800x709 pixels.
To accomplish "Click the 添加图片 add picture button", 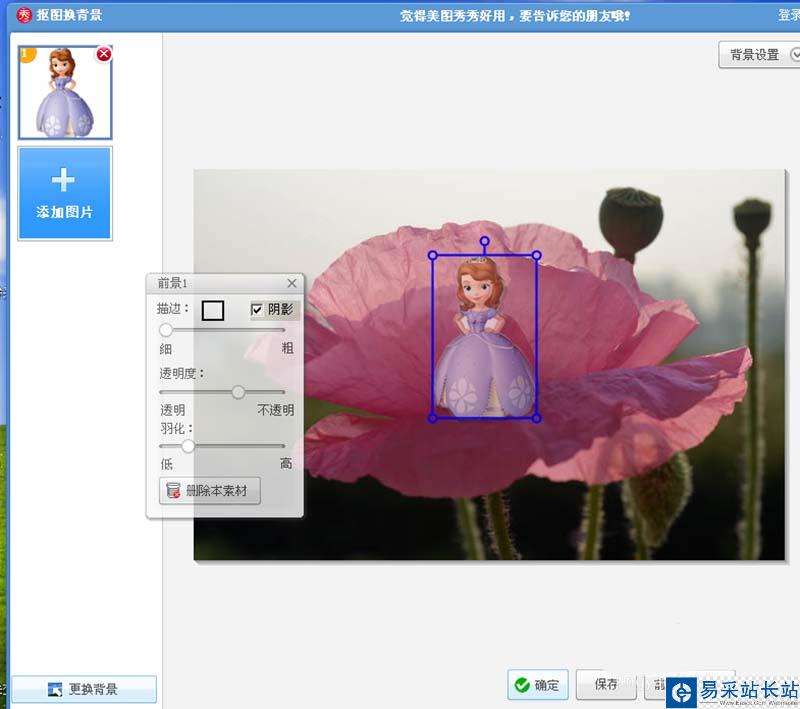I will click(x=65, y=193).
